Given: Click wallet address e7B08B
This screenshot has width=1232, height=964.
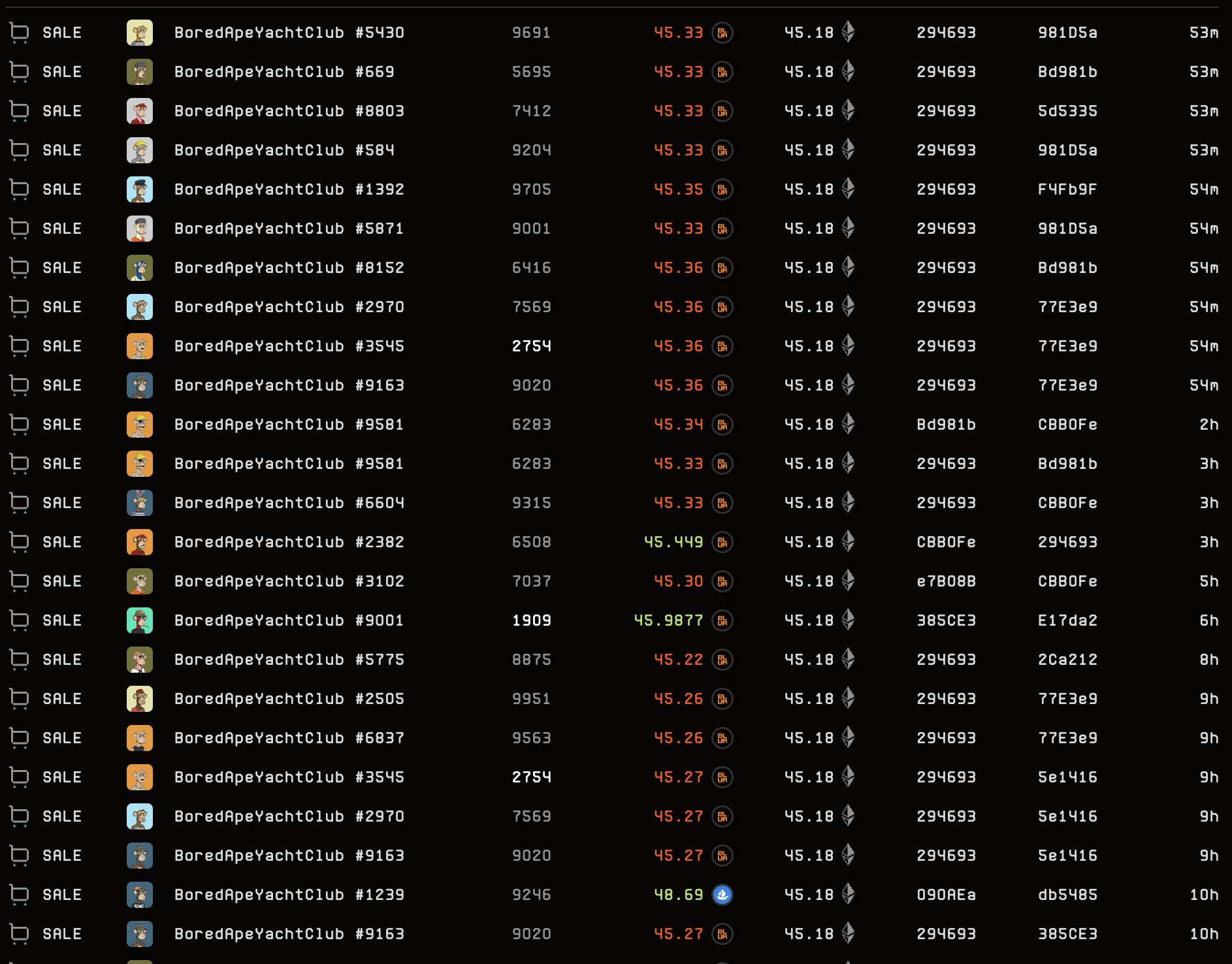Looking at the screenshot, I should (x=946, y=581).
